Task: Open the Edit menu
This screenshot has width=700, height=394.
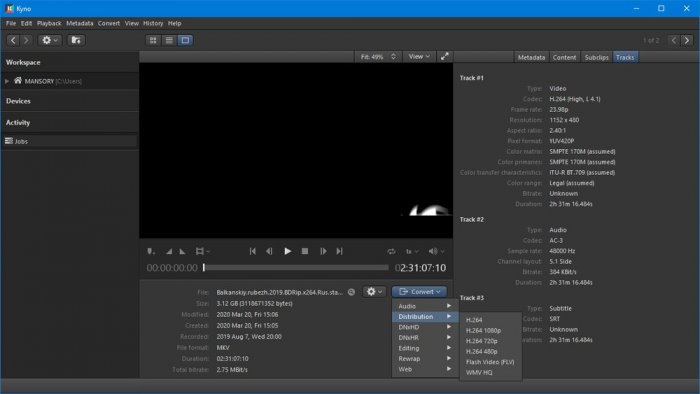Action: pos(26,23)
